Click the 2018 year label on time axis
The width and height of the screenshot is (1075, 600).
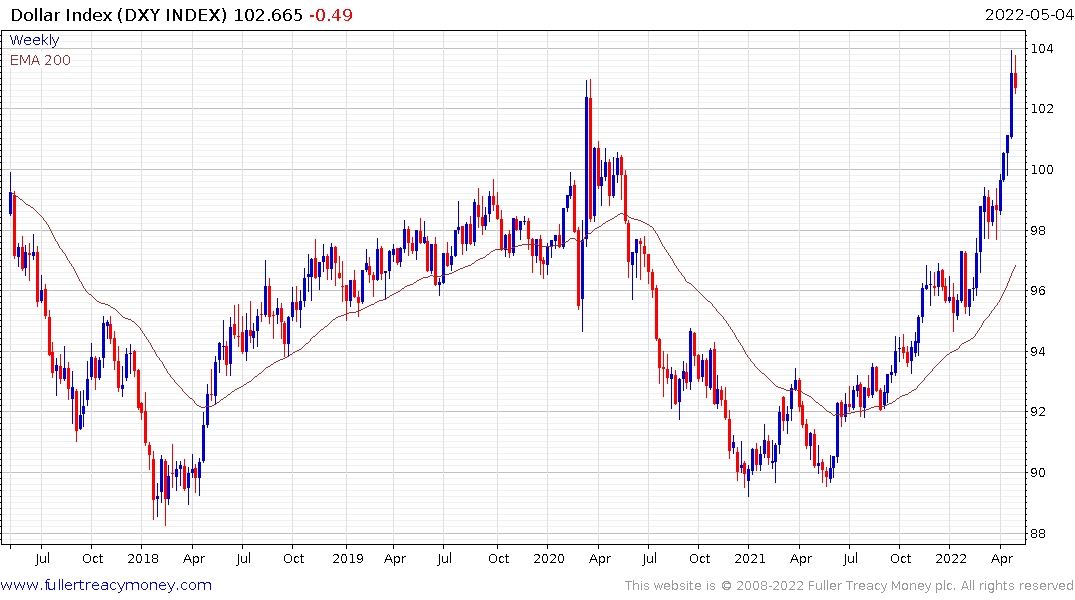143,558
